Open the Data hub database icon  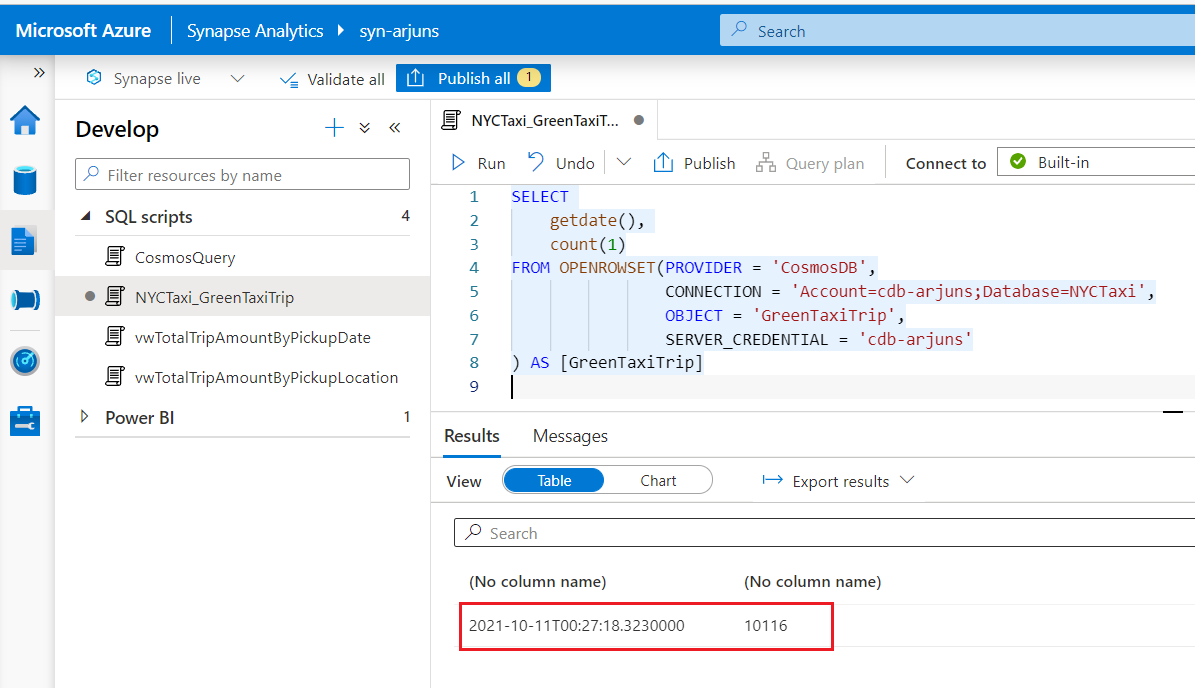pos(25,181)
